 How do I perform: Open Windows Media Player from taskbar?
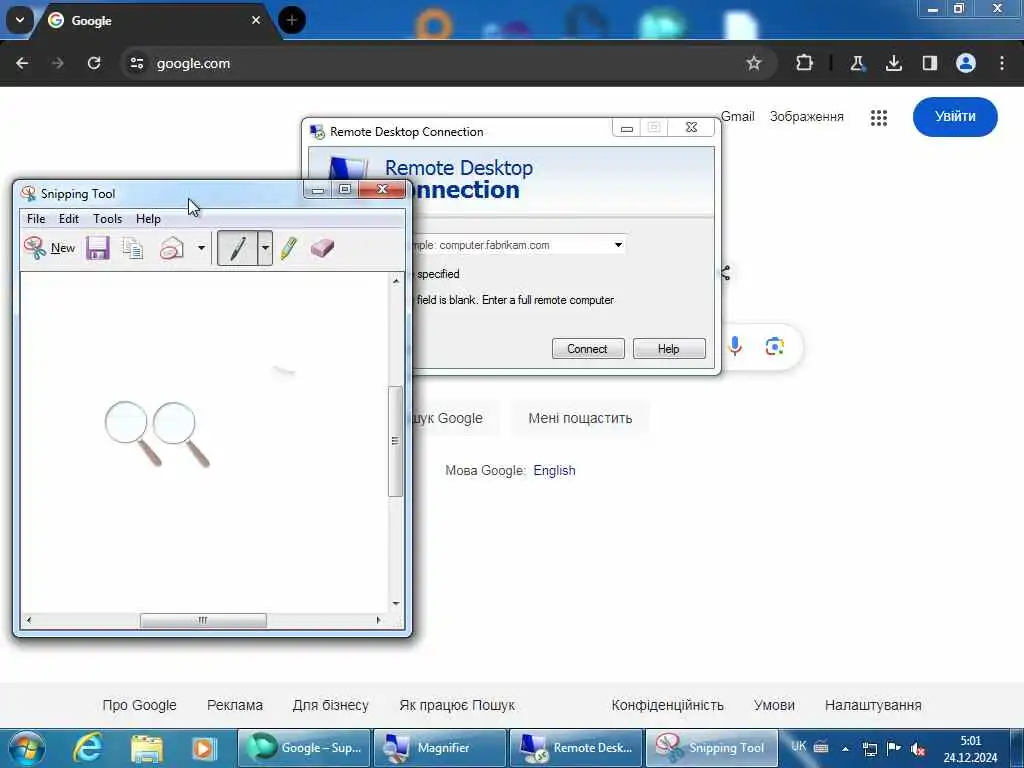click(204, 748)
